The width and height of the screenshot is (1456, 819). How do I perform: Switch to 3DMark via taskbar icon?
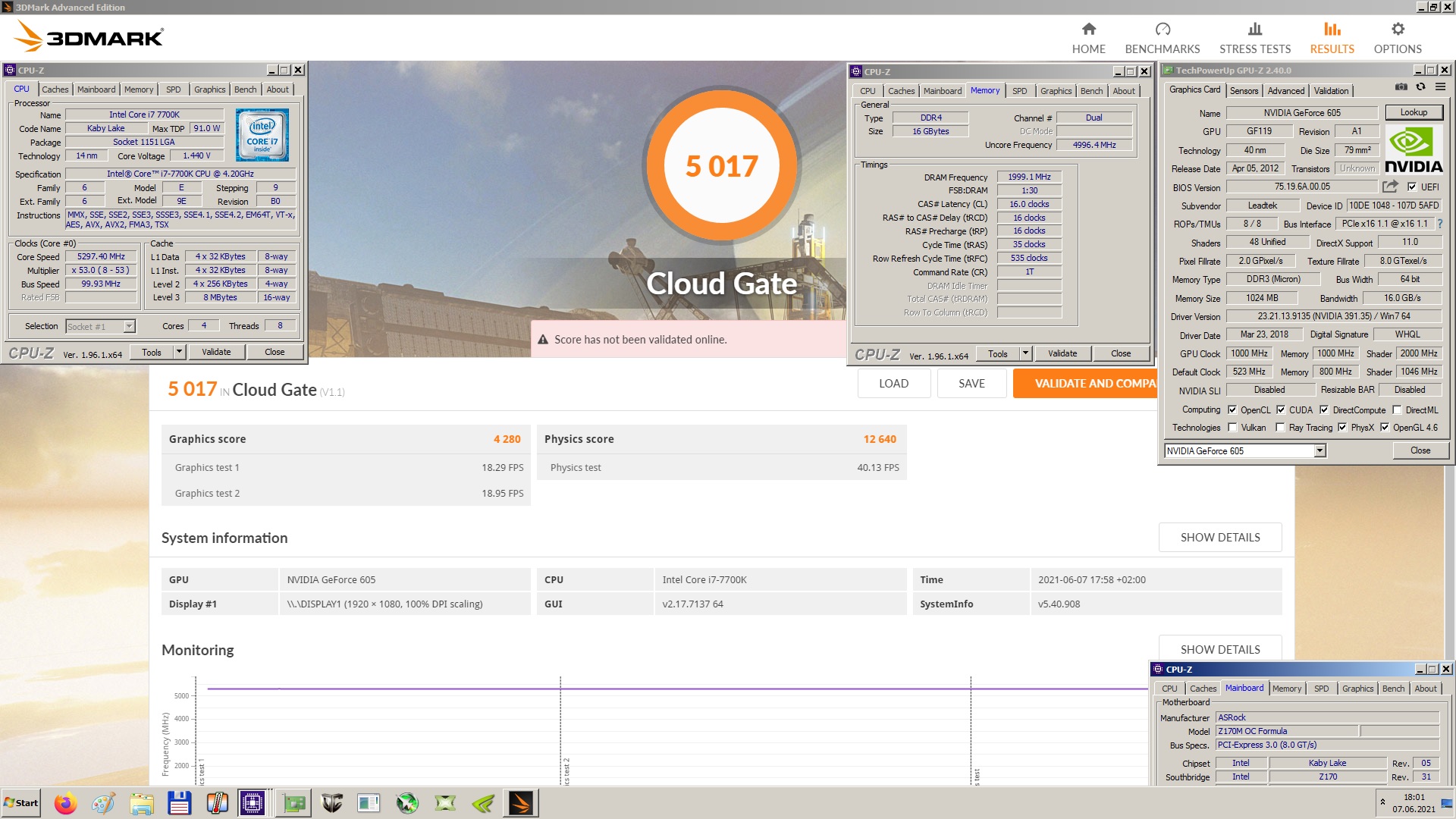click(x=521, y=803)
